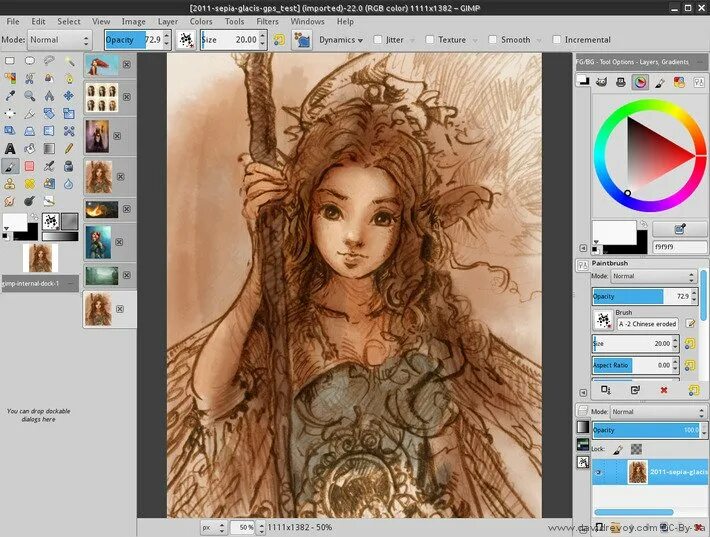Open the Mode dropdown in top toolbar
Viewport: 710px width, 537px height.
tap(60, 40)
